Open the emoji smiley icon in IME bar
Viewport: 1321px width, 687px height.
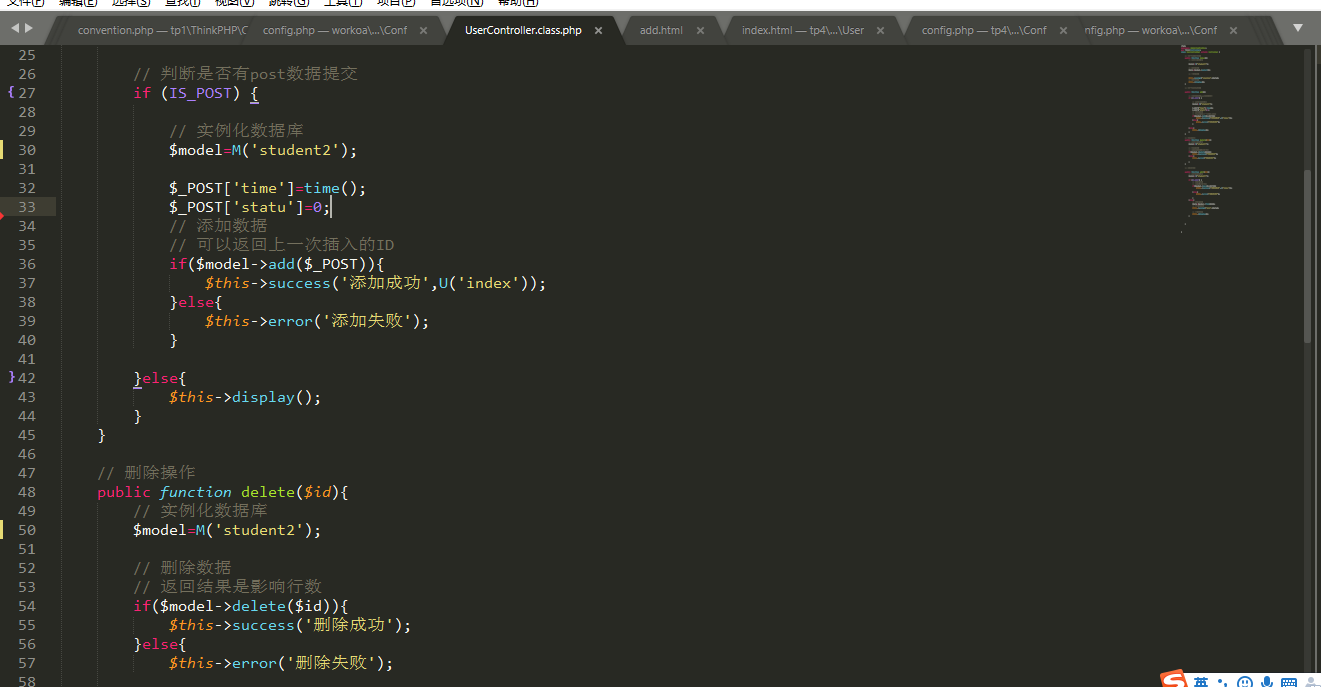click(1245, 683)
